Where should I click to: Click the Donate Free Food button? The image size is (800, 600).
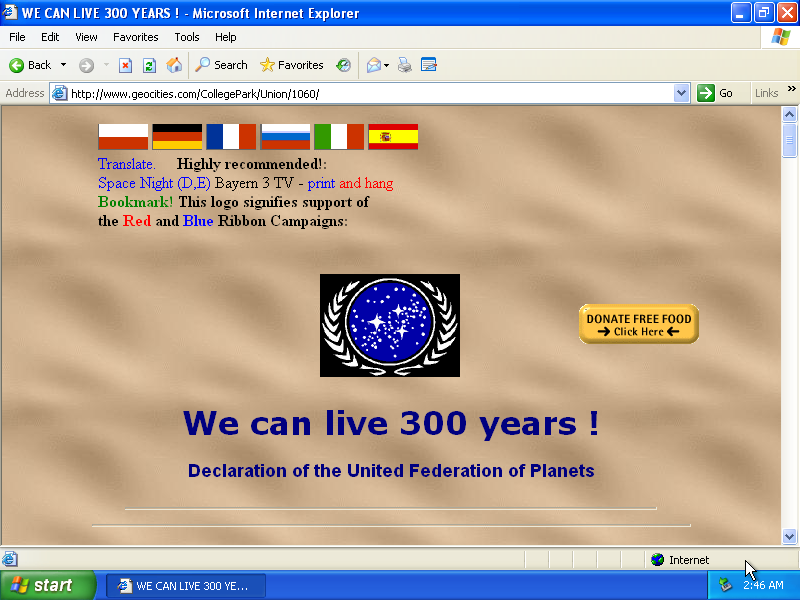(639, 324)
